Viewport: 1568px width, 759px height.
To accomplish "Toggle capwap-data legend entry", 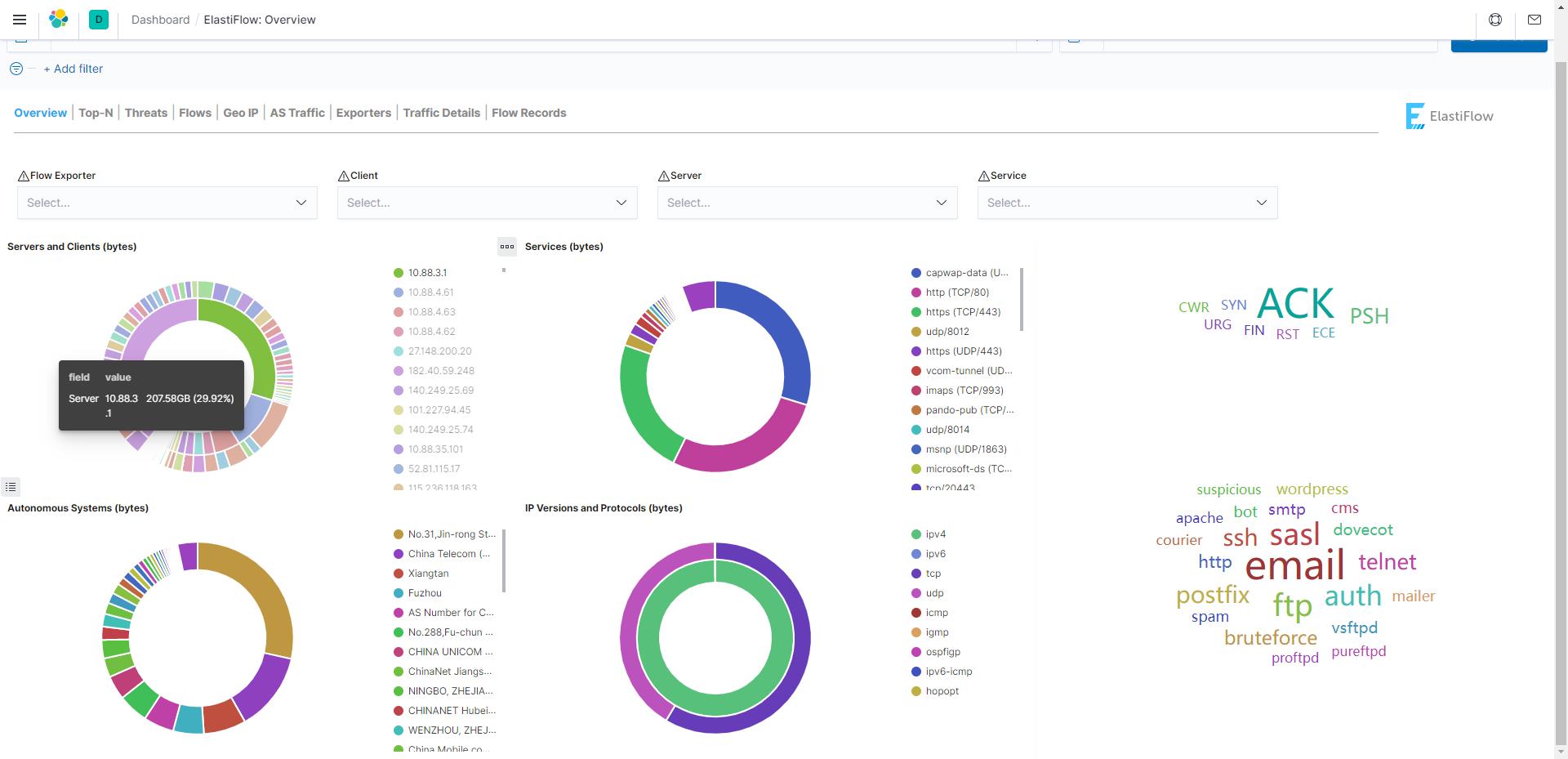I will (960, 273).
